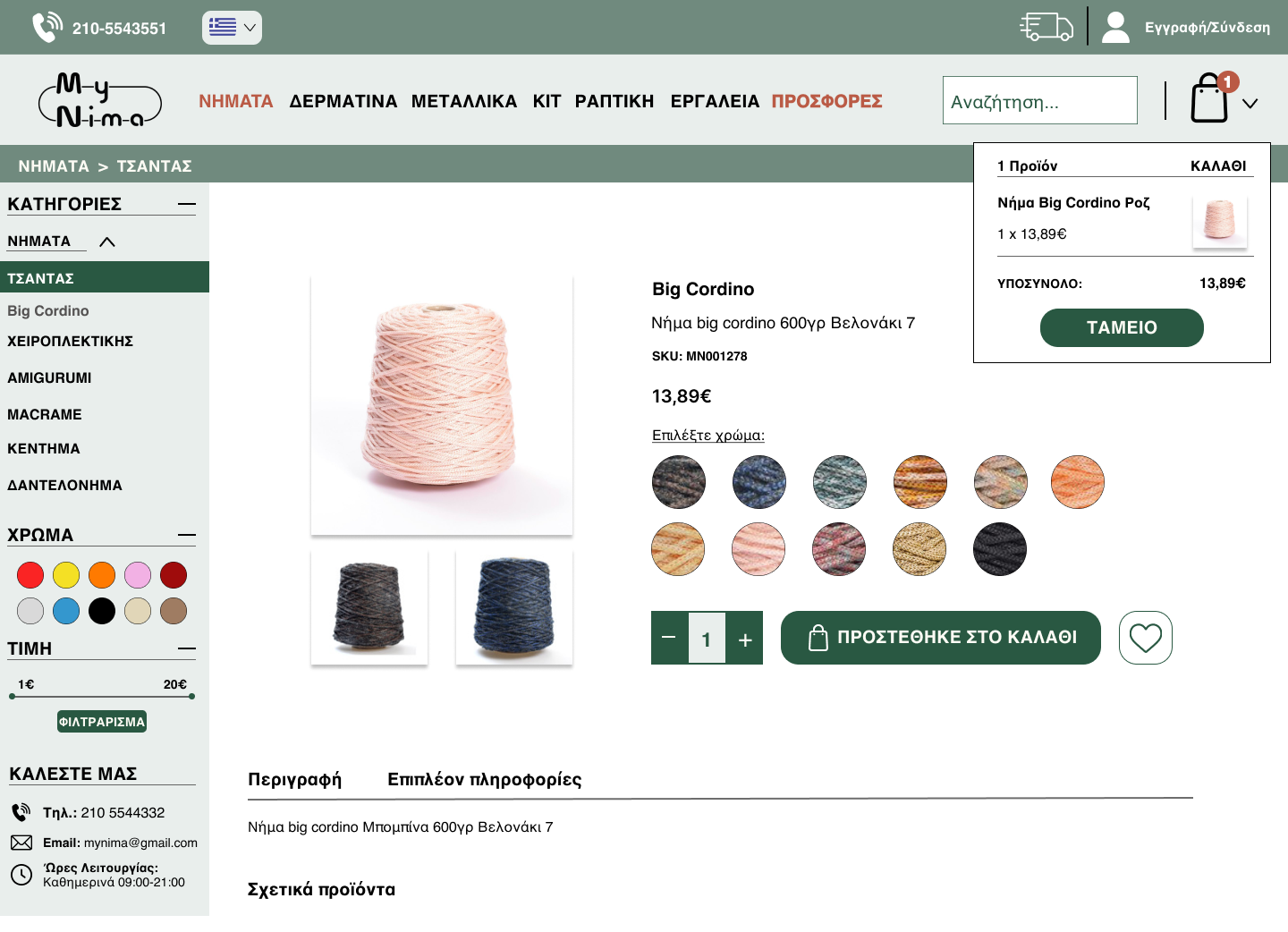Toggle the yellow color filter

coord(66,575)
